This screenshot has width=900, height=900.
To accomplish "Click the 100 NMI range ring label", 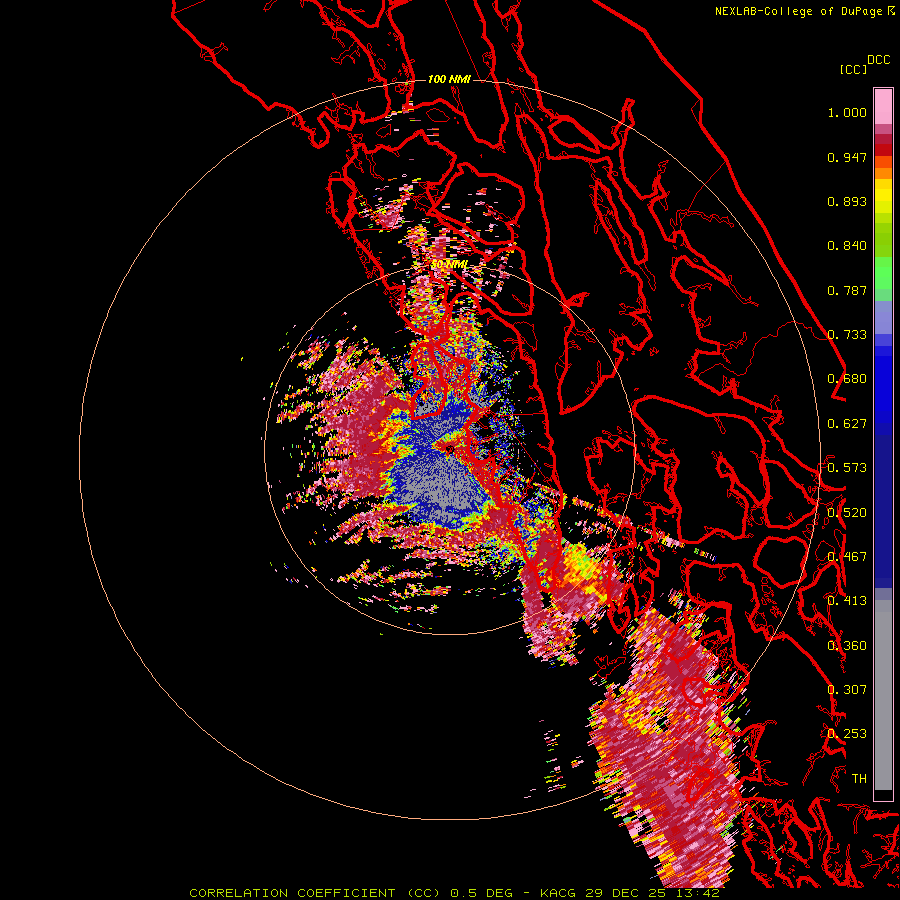I will (x=449, y=79).
